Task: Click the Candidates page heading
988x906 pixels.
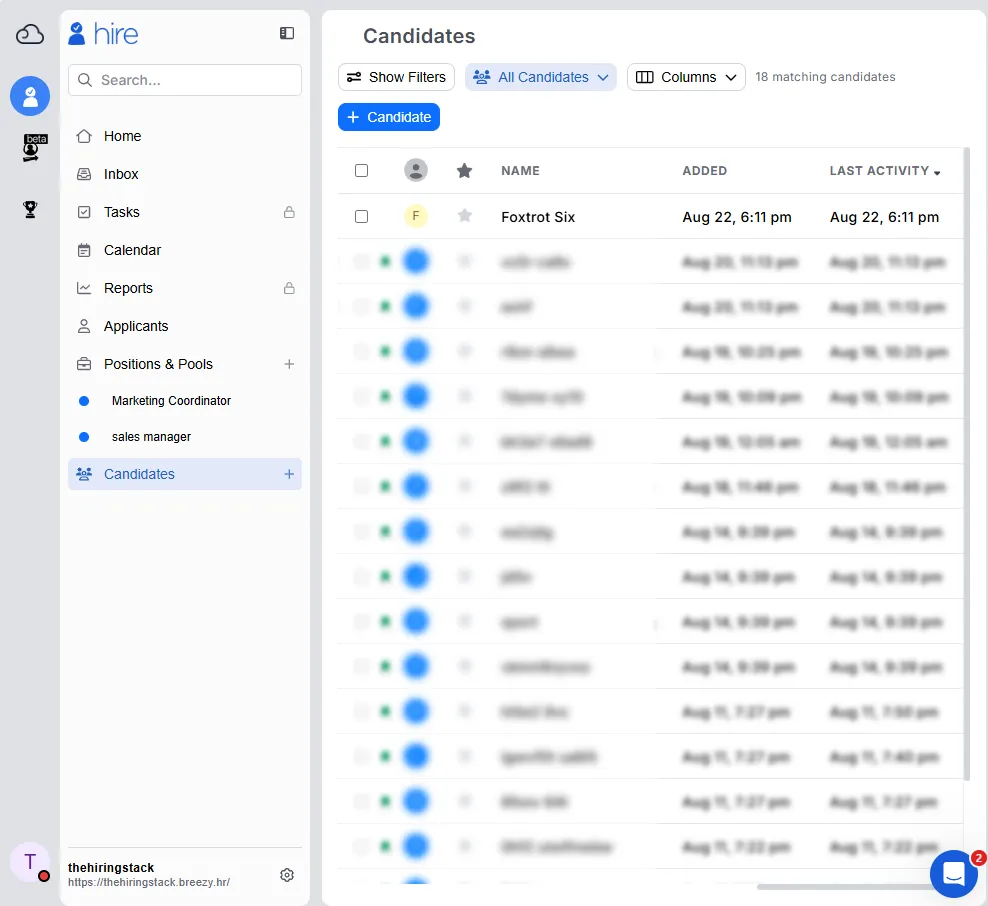Action: [419, 36]
